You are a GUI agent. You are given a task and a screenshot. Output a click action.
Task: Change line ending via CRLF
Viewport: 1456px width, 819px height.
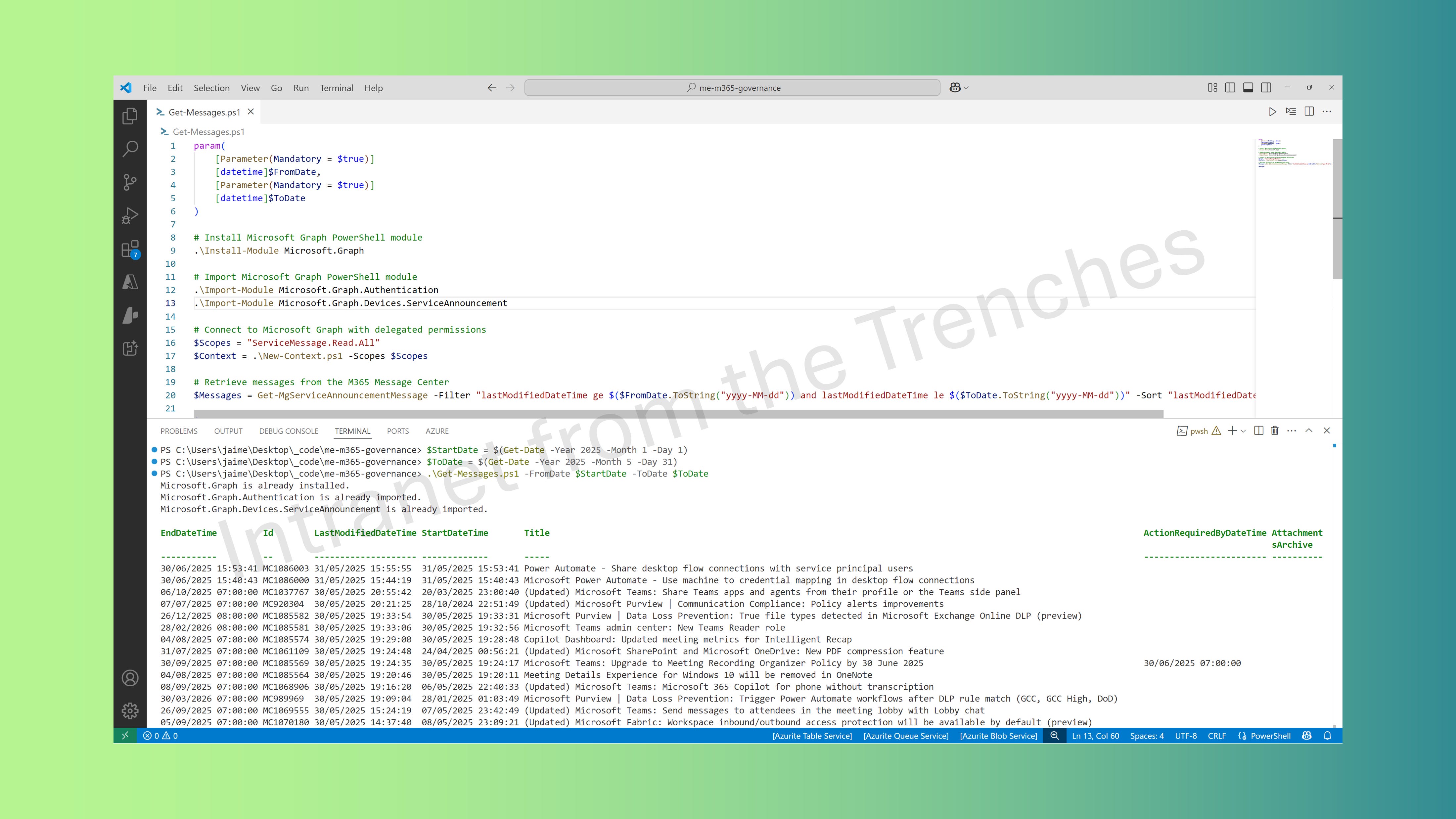(1217, 735)
